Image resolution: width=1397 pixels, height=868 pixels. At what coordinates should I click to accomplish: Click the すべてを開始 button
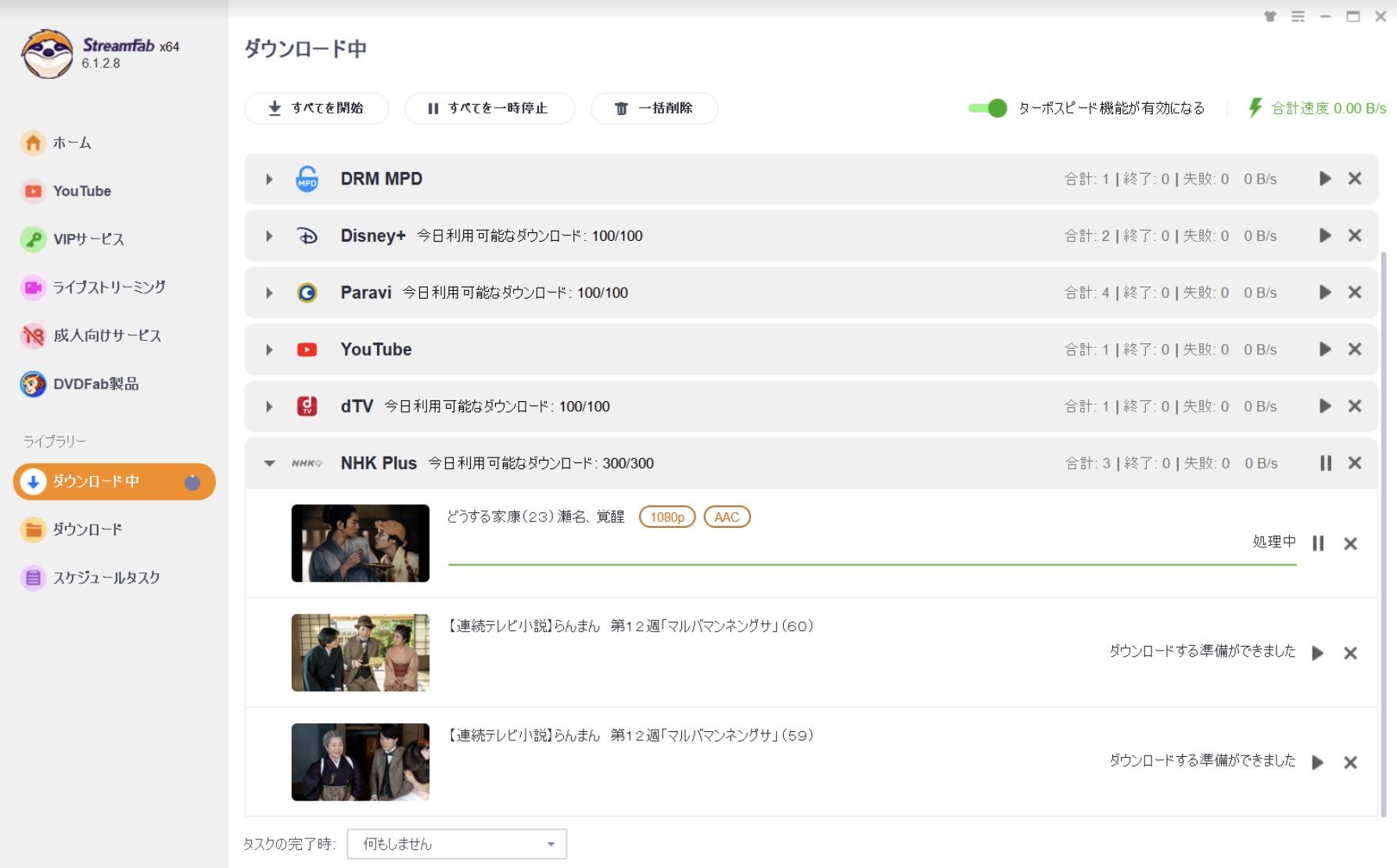coord(316,108)
